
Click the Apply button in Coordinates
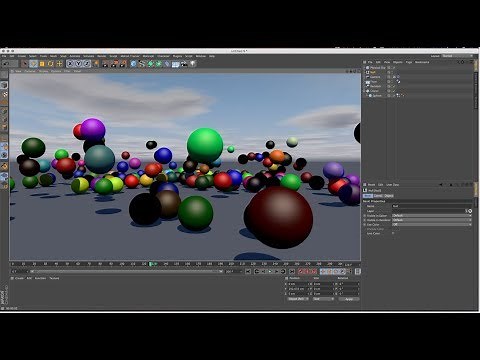349,299
